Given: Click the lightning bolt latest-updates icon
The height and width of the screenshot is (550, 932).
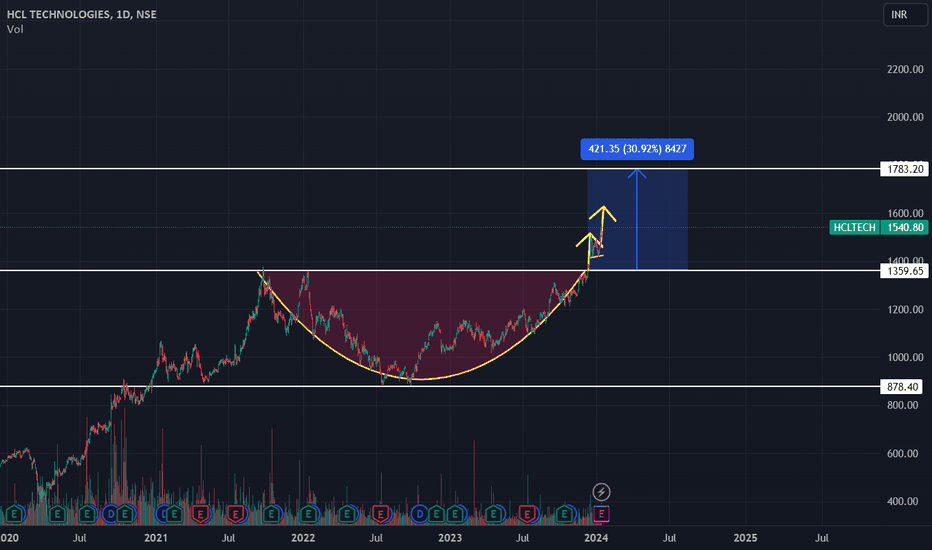Looking at the screenshot, I should click(x=601, y=492).
